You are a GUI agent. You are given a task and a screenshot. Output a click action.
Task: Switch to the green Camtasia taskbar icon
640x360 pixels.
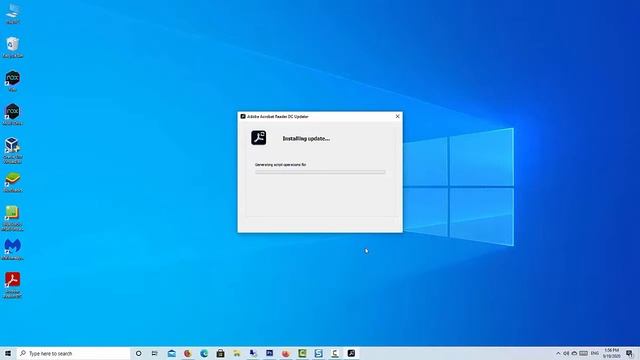pyautogui.click(x=302, y=353)
